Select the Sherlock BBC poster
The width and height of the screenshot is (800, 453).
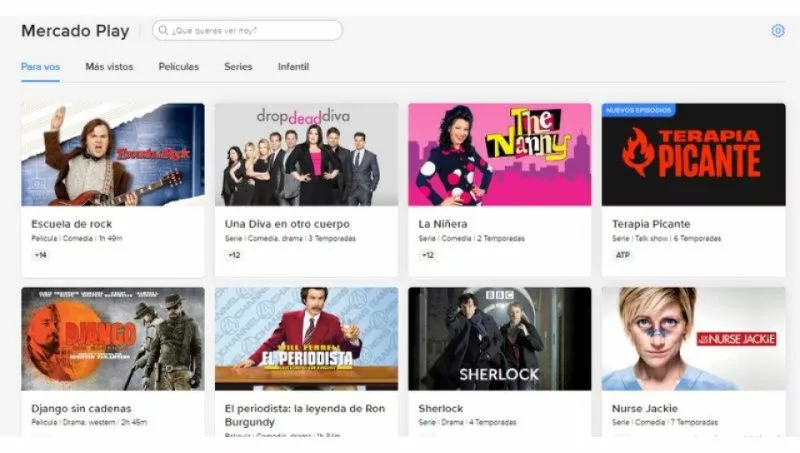[499, 338]
